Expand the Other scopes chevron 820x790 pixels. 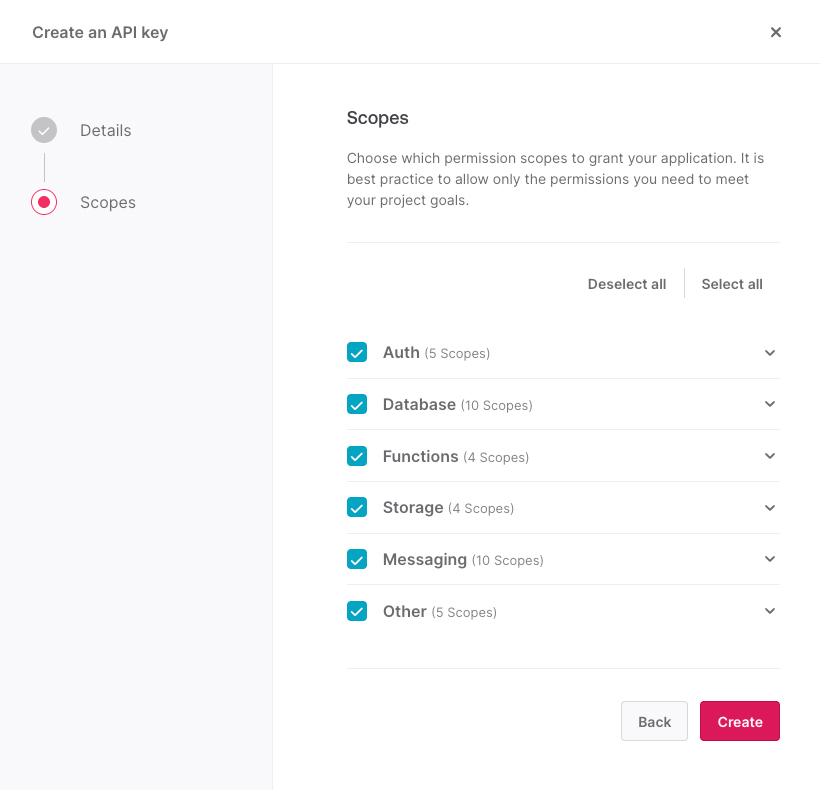click(770, 611)
